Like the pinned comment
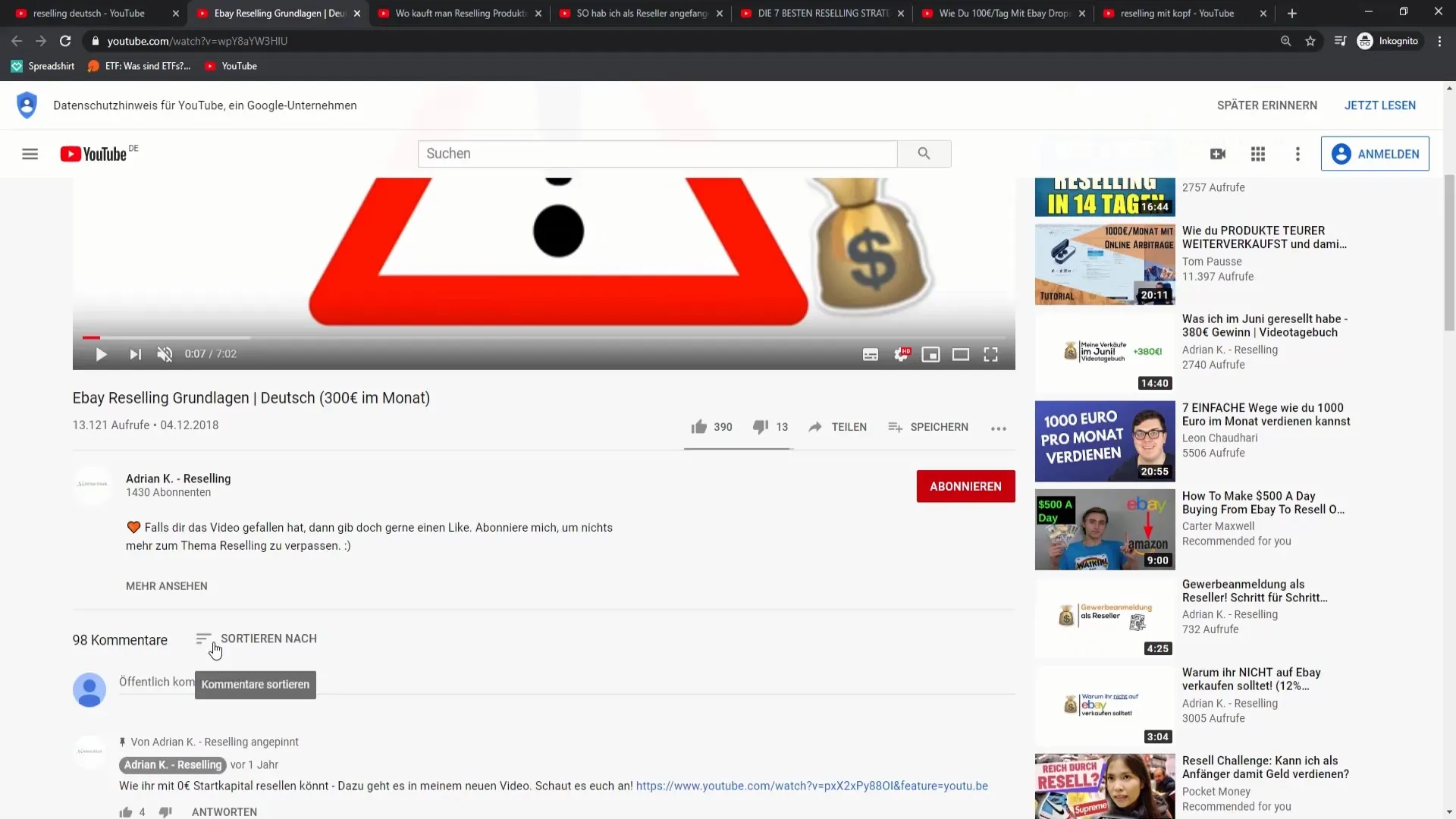1456x819 pixels. click(126, 812)
